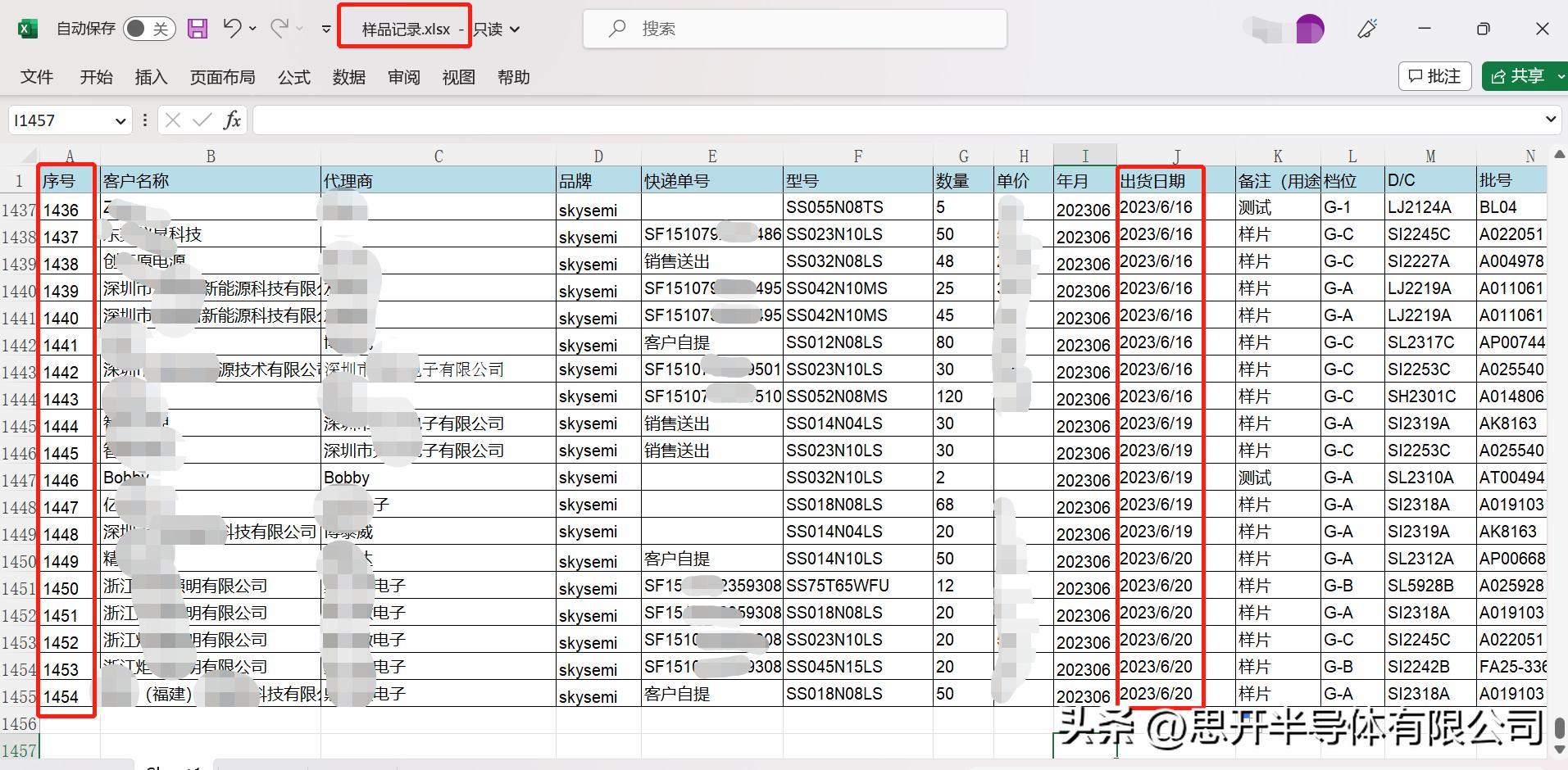Click the cancel (X) icon in formula bar
This screenshot has height=770, width=1568.
[171, 120]
